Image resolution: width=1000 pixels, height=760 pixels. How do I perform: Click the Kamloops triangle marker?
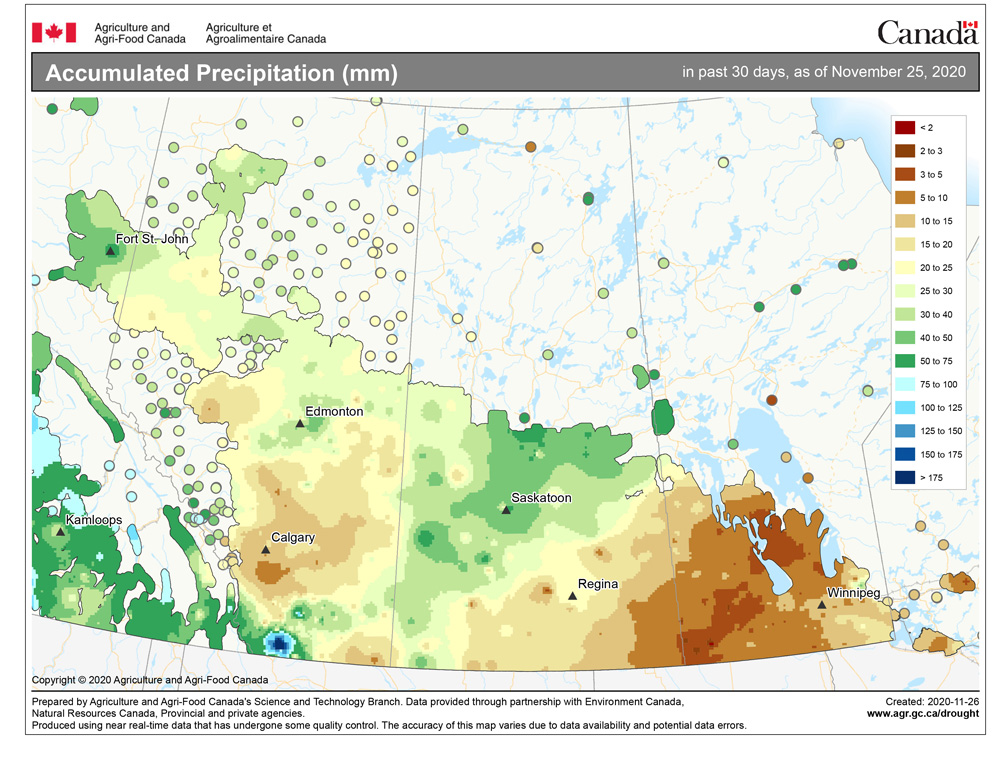(61, 532)
